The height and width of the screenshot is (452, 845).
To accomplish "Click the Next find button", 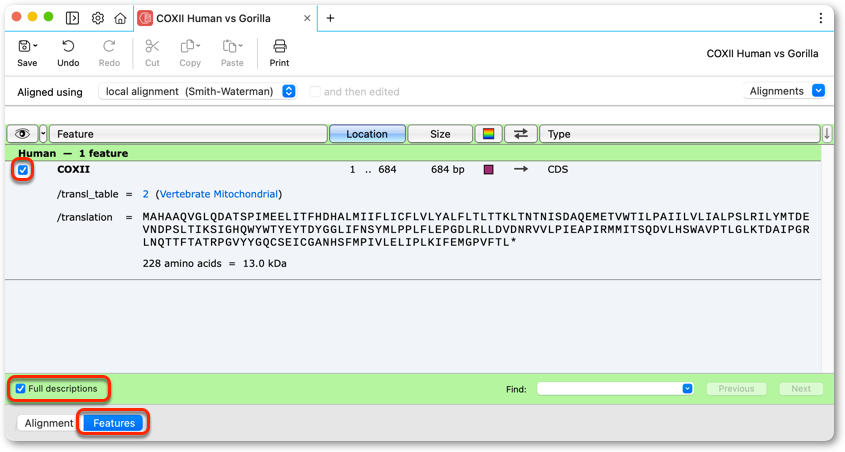I will point(801,388).
